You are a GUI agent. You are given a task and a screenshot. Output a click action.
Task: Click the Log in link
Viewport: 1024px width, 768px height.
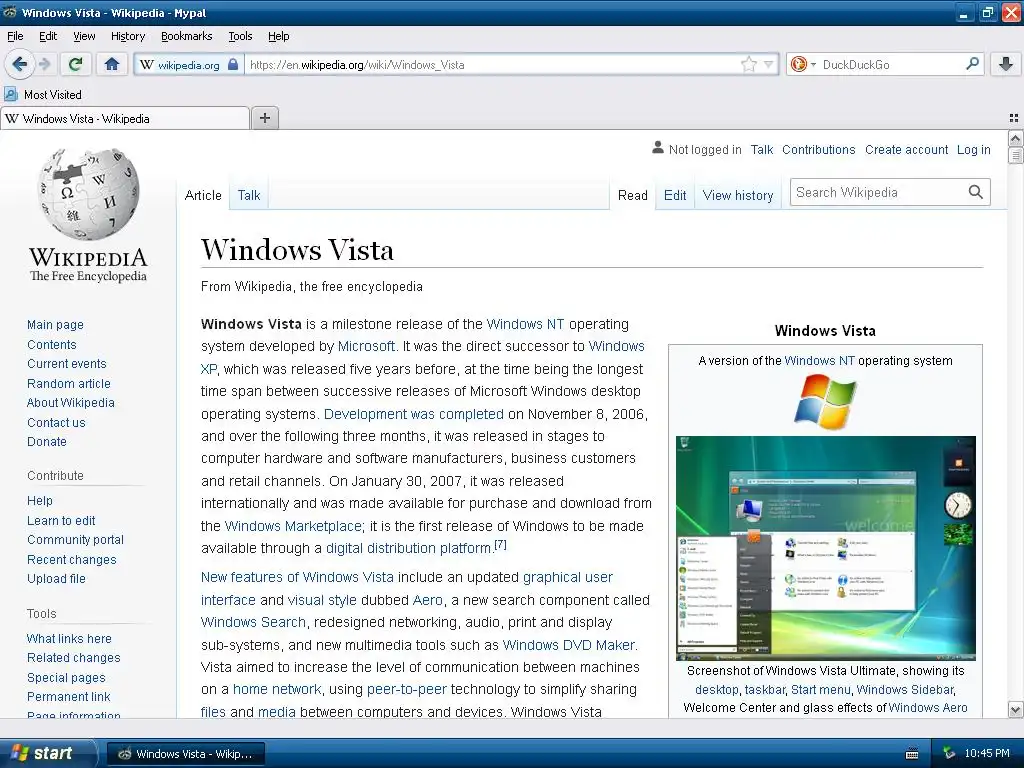click(973, 150)
